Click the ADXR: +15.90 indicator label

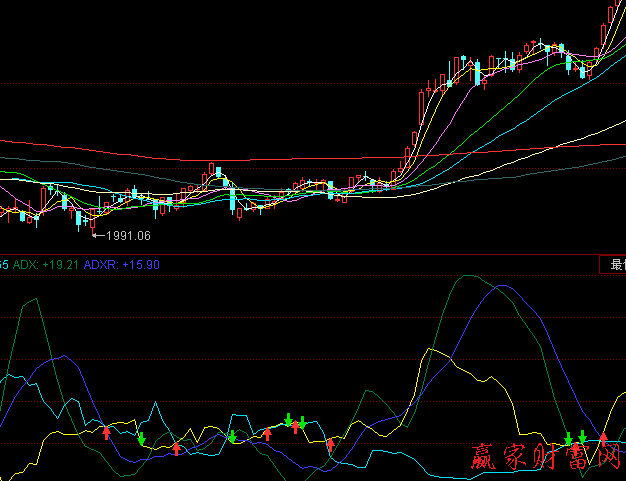pos(122,265)
